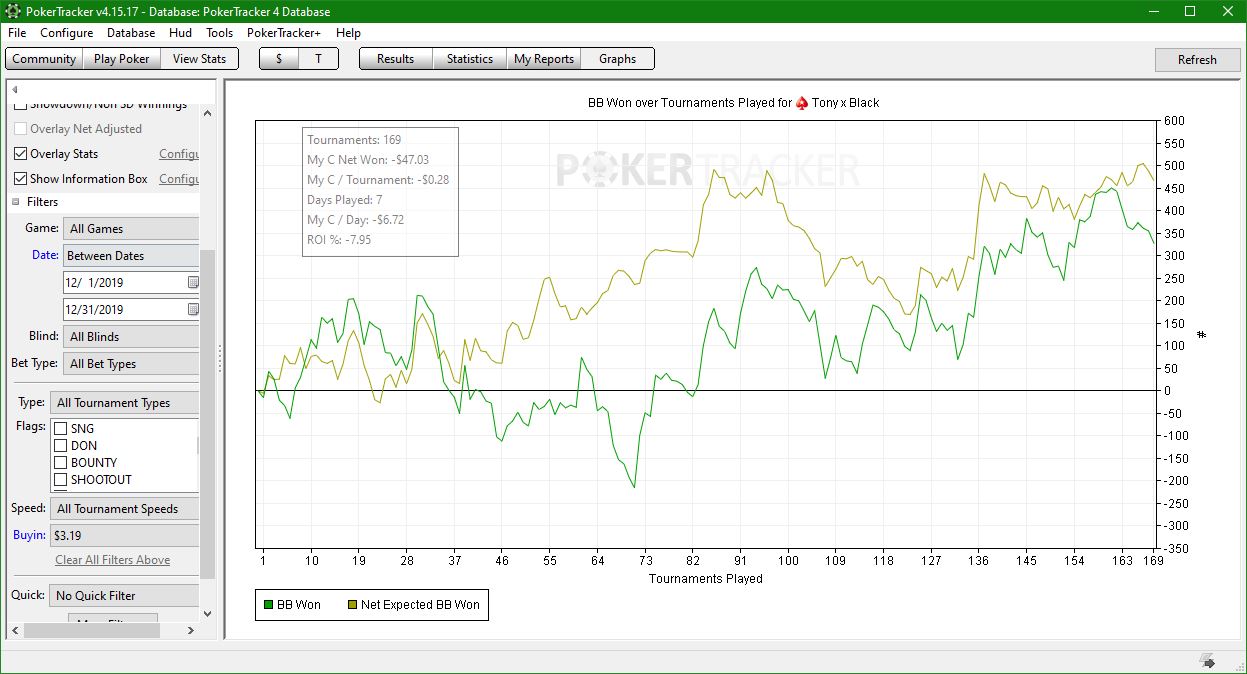Tick the SHOOTOUT flag checkbox
1247x674 pixels.
60,480
